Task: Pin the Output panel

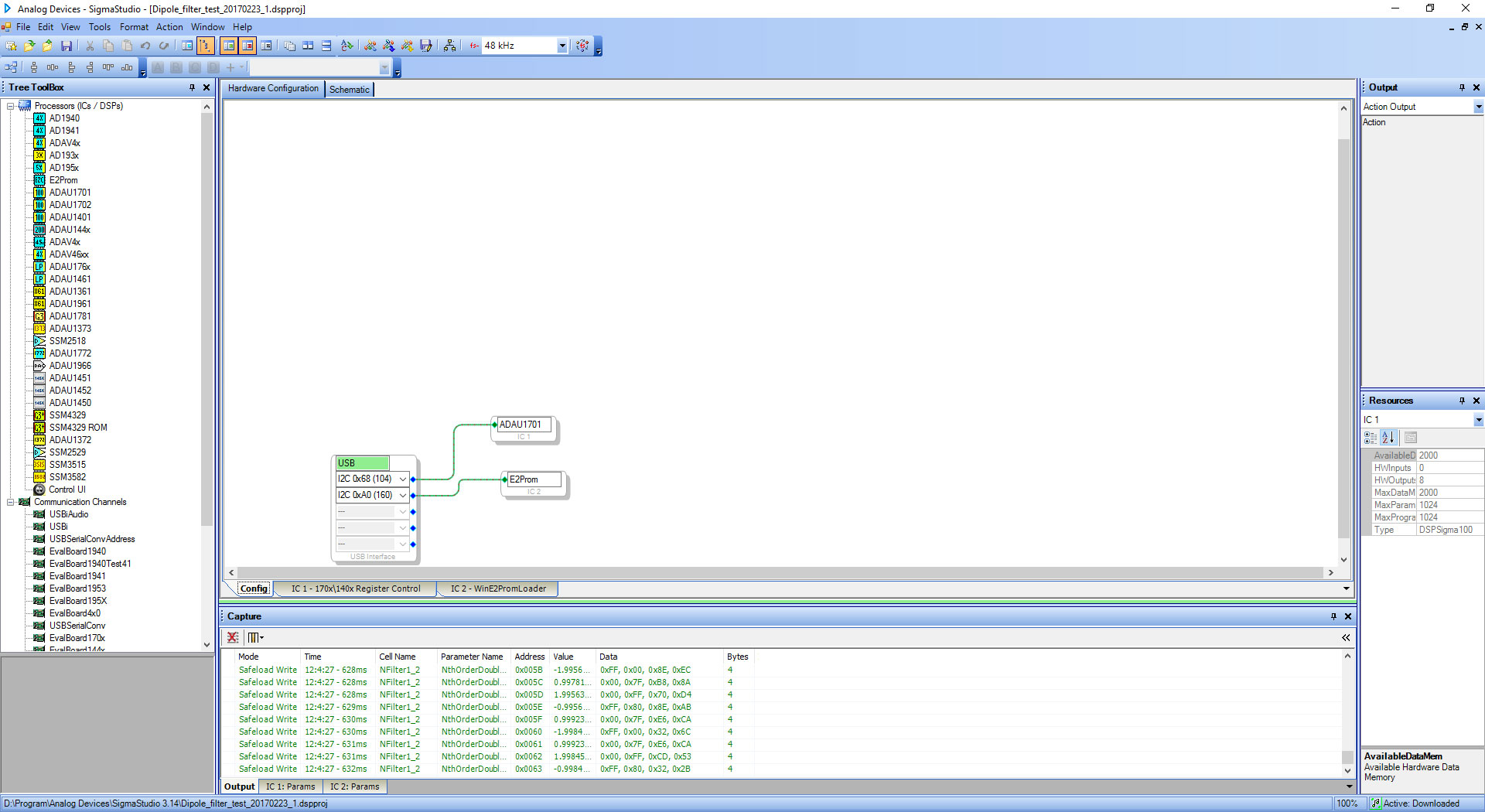Action: tap(1462, 87)
